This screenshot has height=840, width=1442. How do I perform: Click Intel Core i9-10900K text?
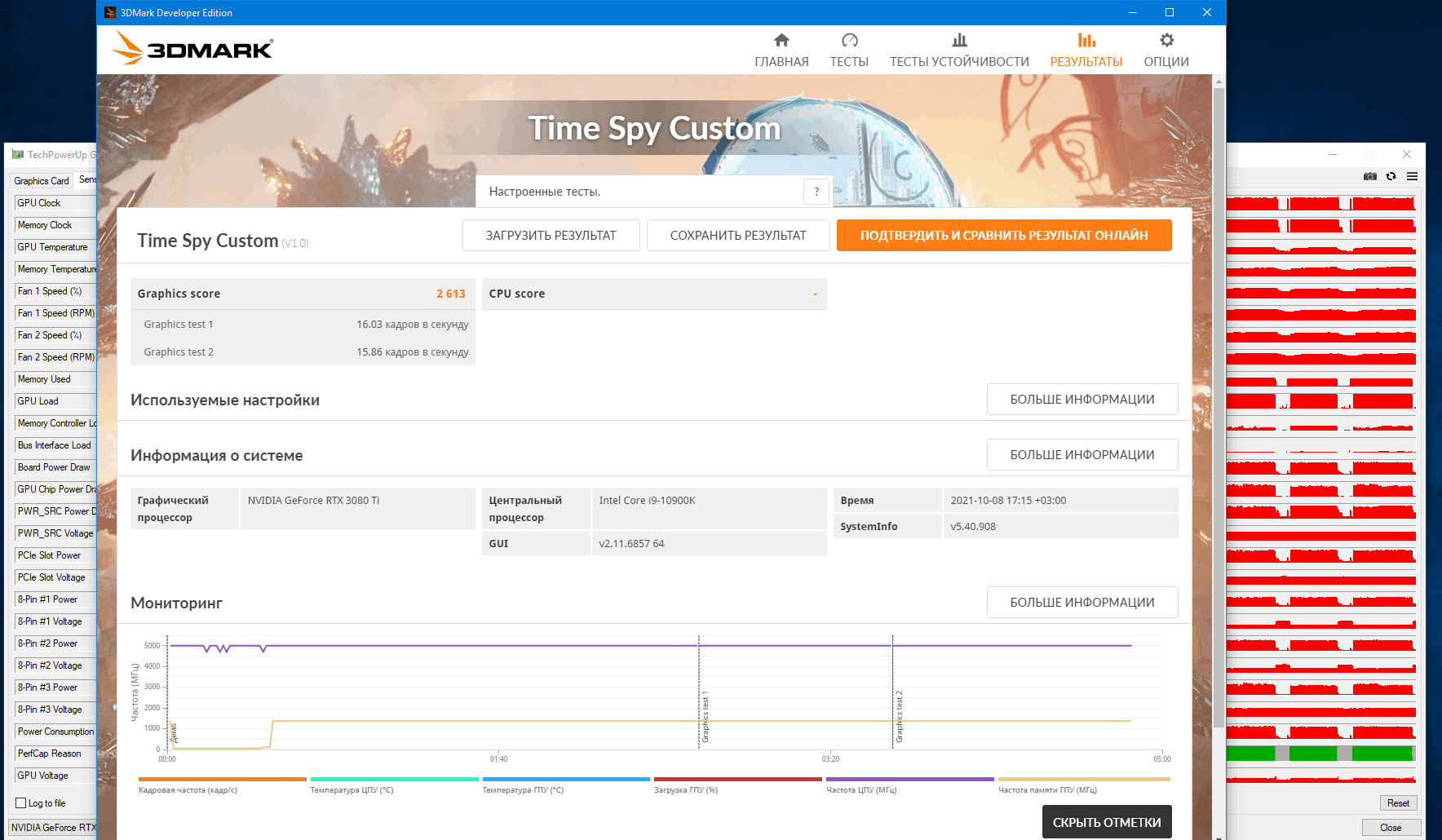[x=647, y=501]
